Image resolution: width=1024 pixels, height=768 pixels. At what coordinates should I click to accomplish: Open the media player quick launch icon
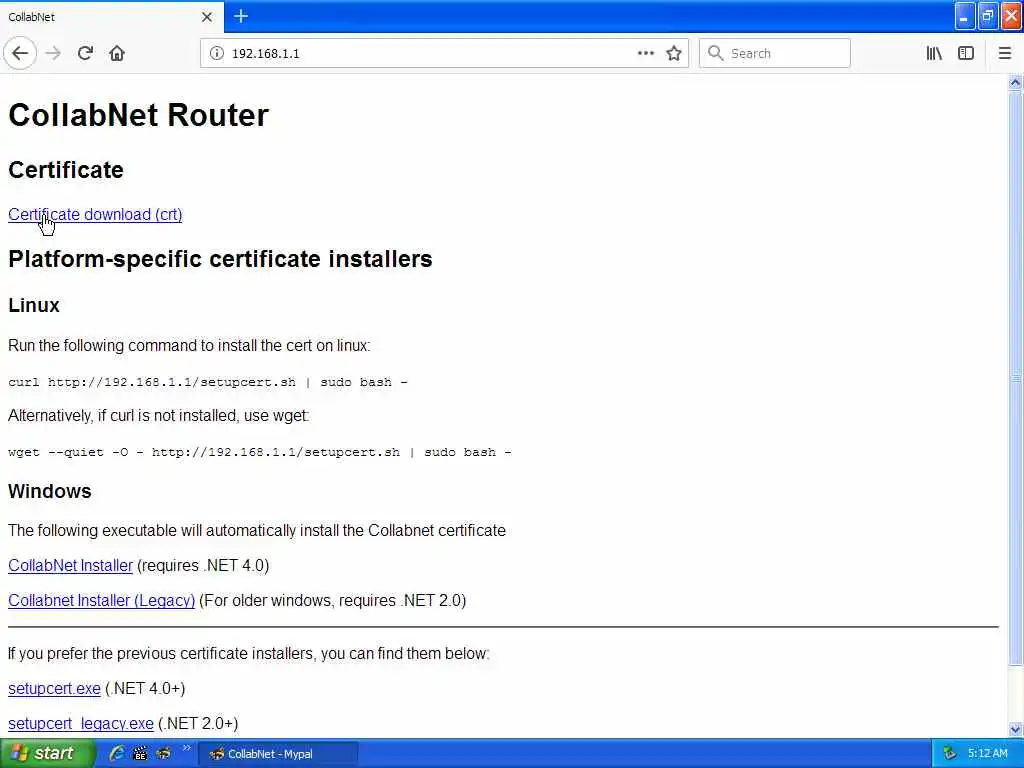click(x=140, y=754)
